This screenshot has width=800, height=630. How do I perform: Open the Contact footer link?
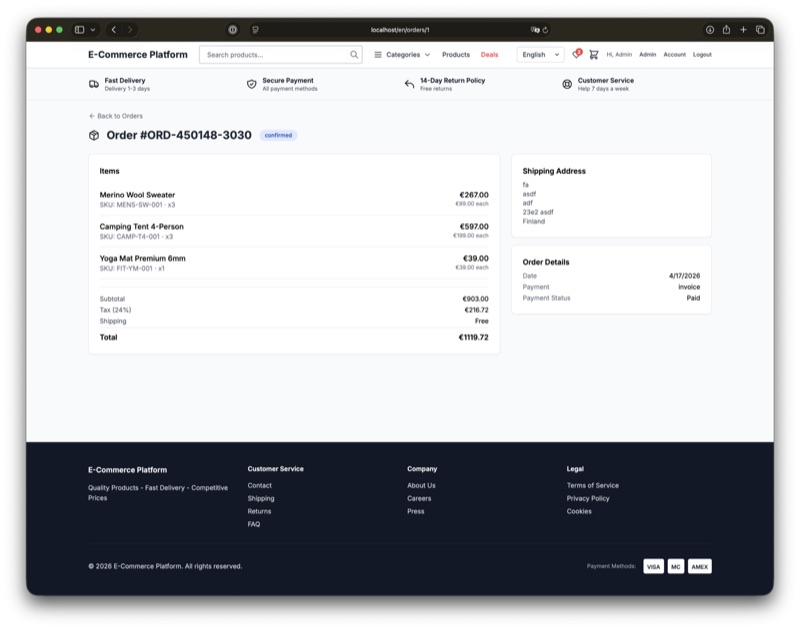pos(260,485)
